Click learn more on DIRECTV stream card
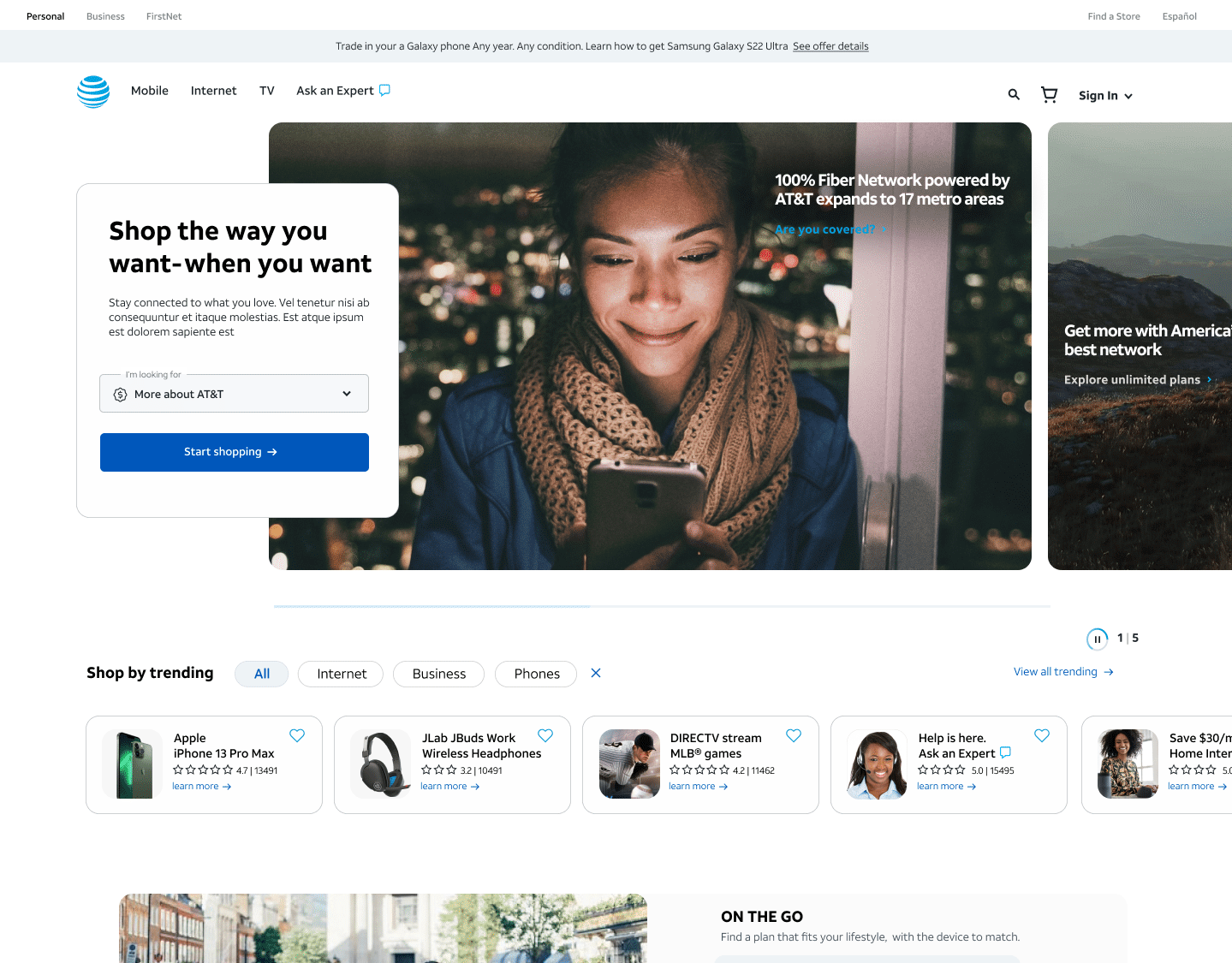Screen dimensions: 1232x963 tap(699, 786)
